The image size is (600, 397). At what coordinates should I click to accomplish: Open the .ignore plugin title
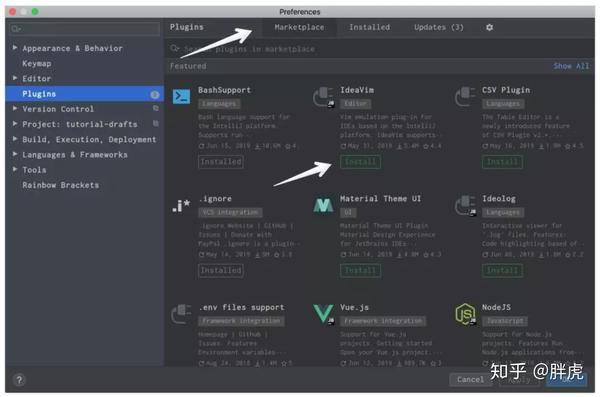[x=215, y=199]
